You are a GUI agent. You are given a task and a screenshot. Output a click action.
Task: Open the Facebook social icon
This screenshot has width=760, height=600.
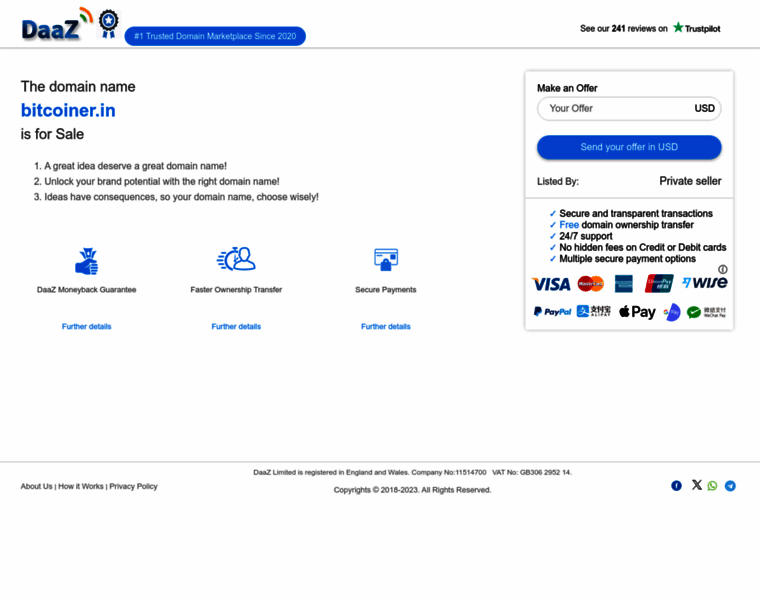click(676, 486)
